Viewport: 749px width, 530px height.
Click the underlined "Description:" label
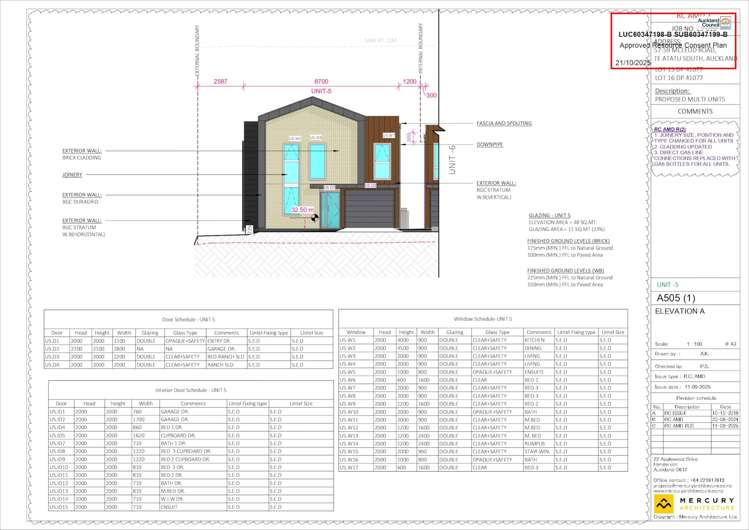point(672,91)
